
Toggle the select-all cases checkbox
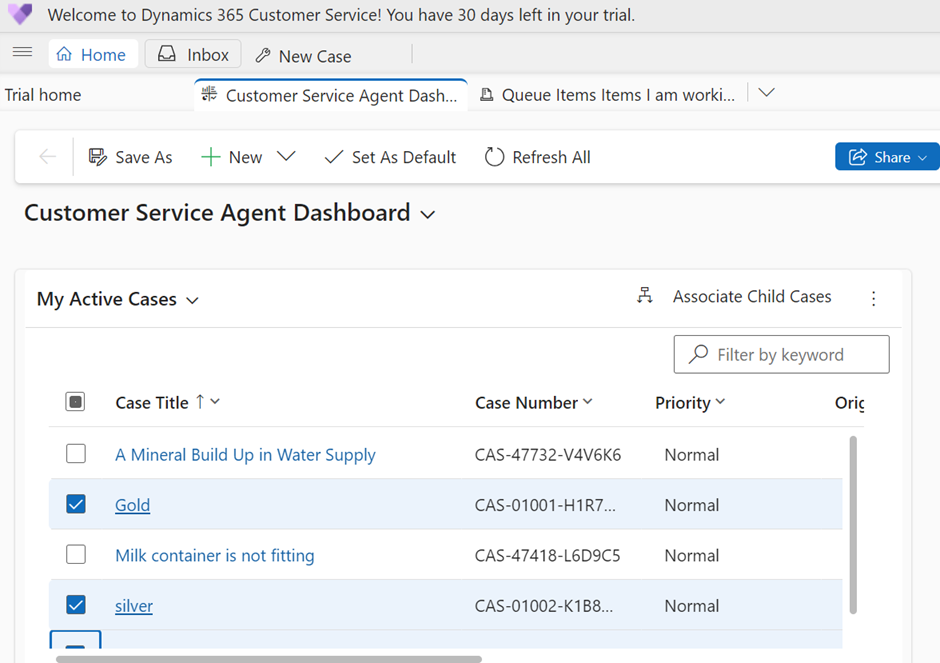coord(76,401)
